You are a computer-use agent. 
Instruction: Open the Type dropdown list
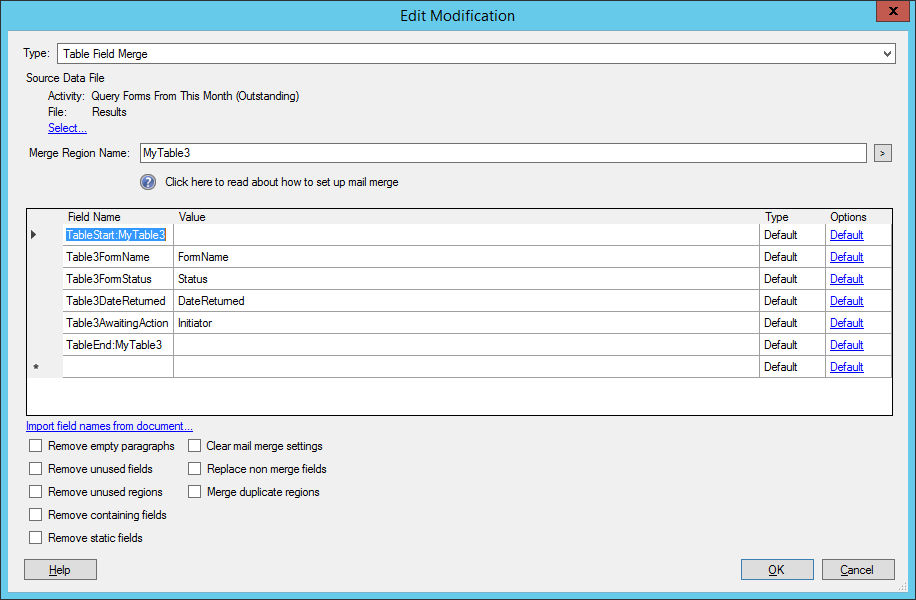pos(887,54)
